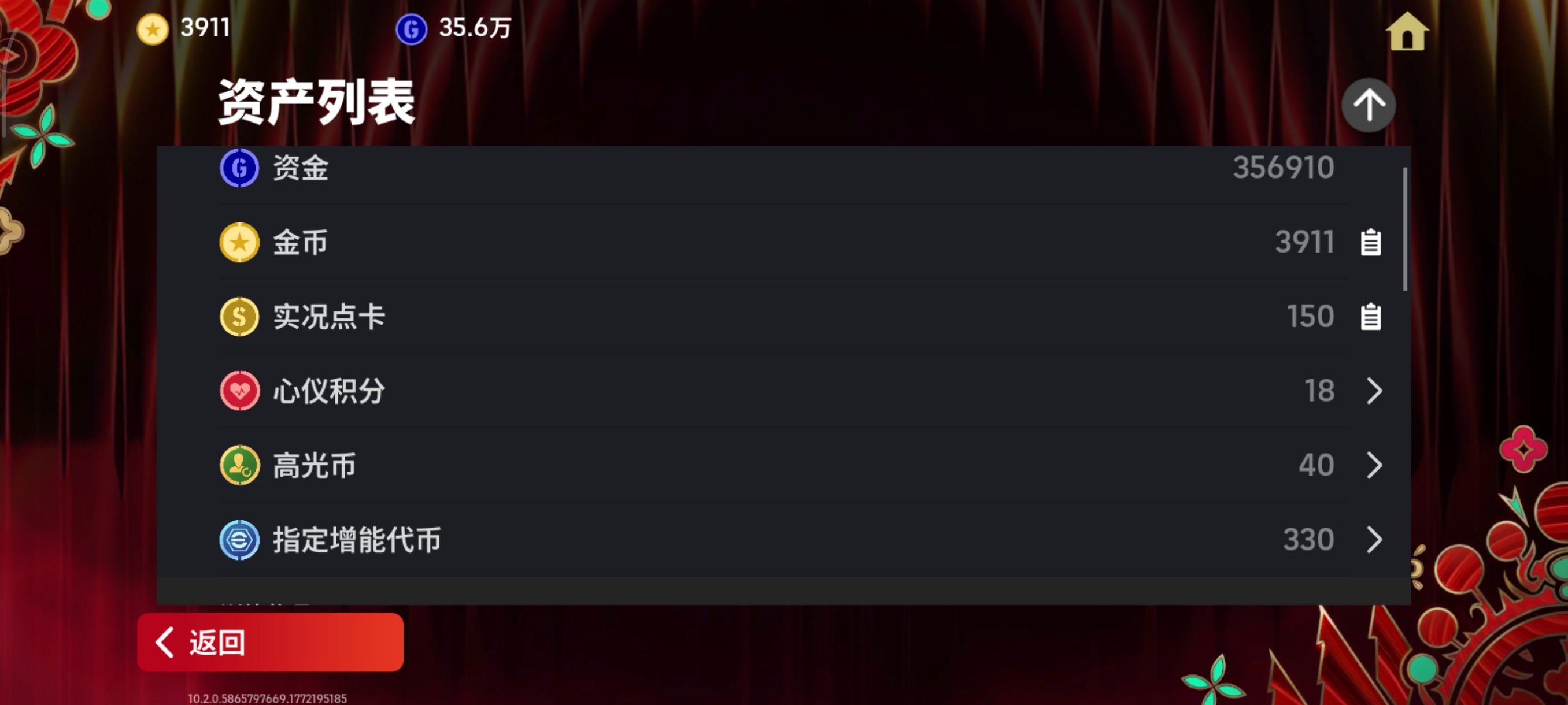This screenshot has height=705, width=1568.
Task: Click the red 返回 back button
Action: [269, 643]
